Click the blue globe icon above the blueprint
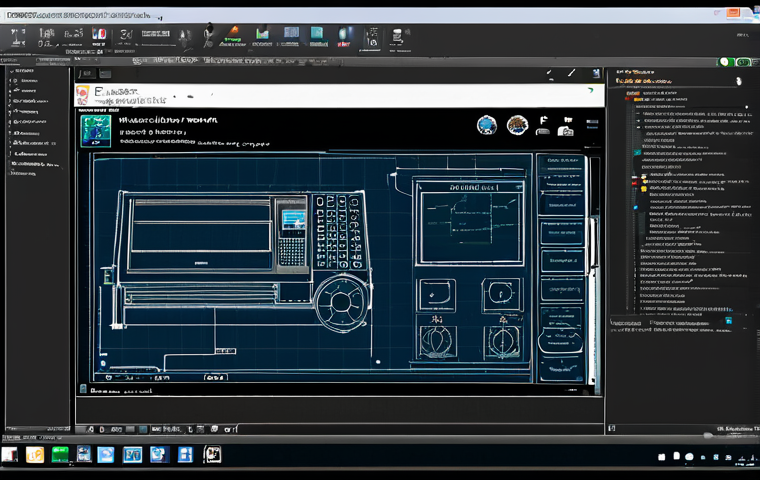The height and width of the screenshot is (480, 760). [x=487, y=125]
